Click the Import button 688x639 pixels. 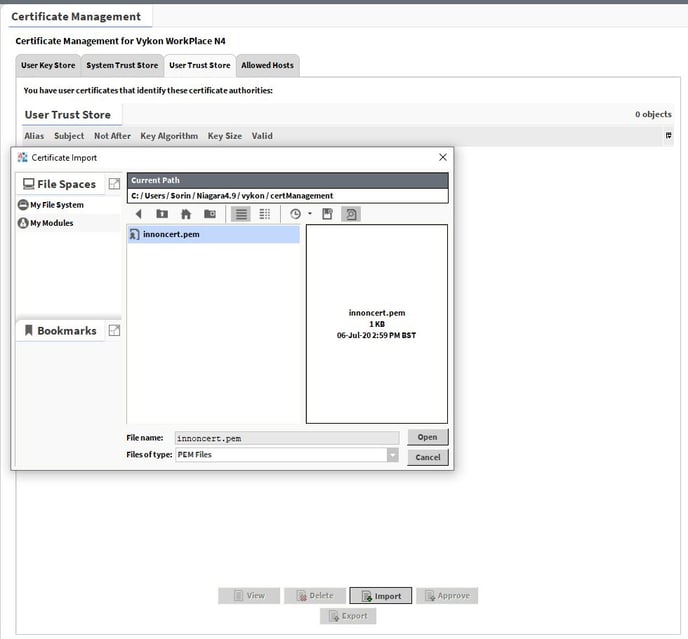[x=380, y=596]
